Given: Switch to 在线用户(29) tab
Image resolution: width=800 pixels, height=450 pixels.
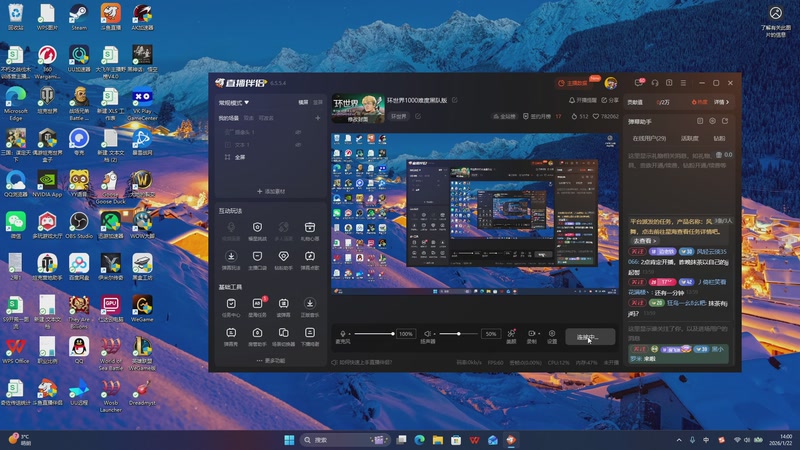Looking at the screenshot, I should (649, 138).
